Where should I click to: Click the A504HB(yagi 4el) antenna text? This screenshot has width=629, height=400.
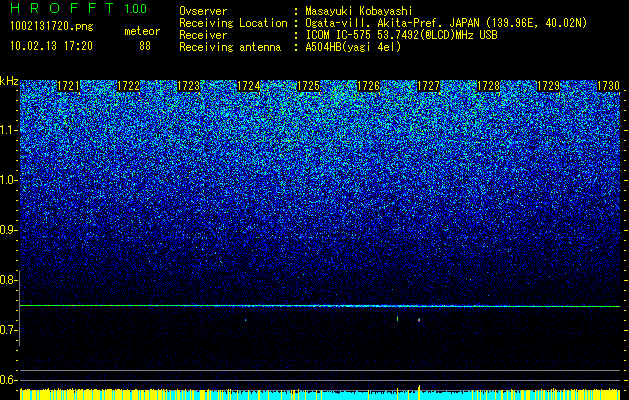[353, 47]
